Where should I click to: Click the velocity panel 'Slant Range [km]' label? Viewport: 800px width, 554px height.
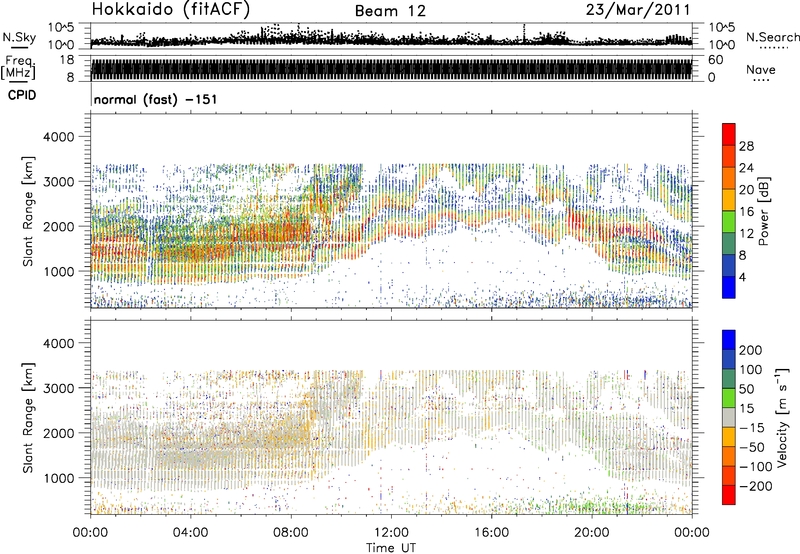coord(28,418)
